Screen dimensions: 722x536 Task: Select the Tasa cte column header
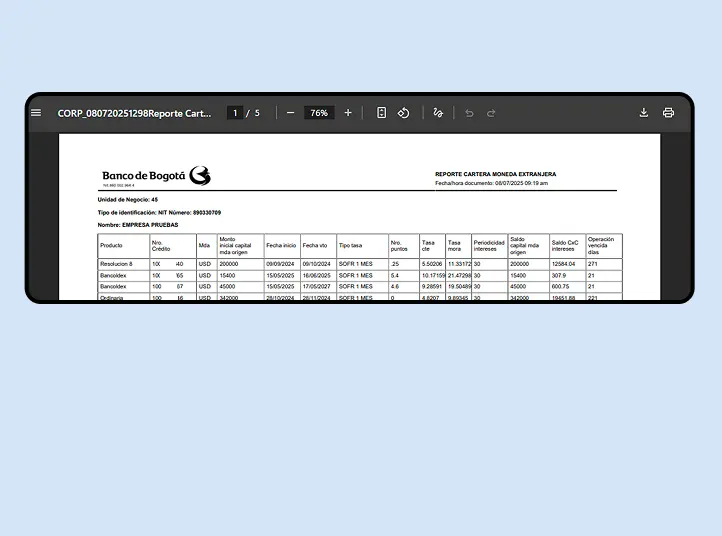pos(432,246)
